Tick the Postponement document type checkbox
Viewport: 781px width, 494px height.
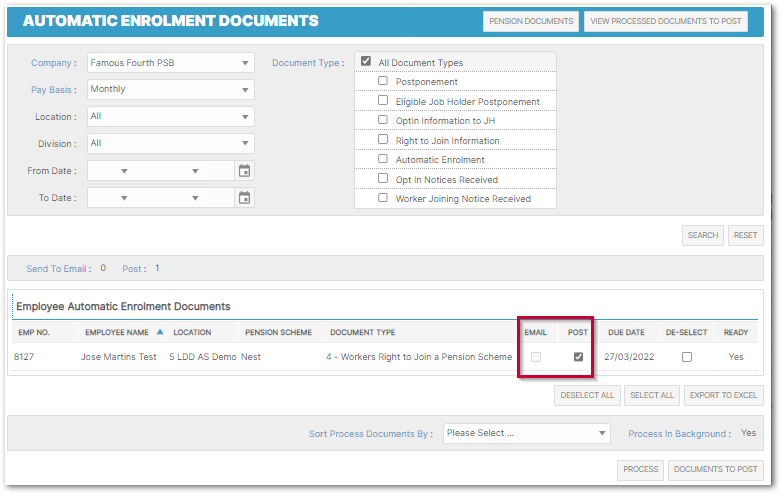pyautogui.click(x=383, y=81)
